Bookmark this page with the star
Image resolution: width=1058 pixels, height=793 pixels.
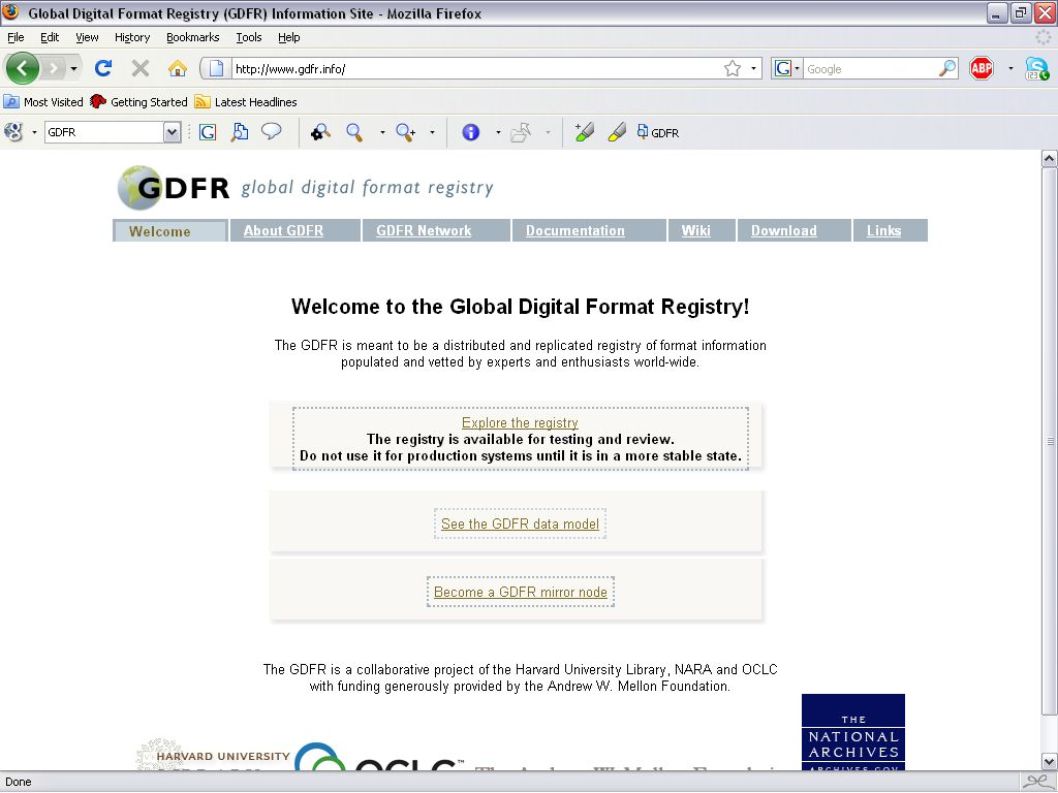tap(732, 68)
